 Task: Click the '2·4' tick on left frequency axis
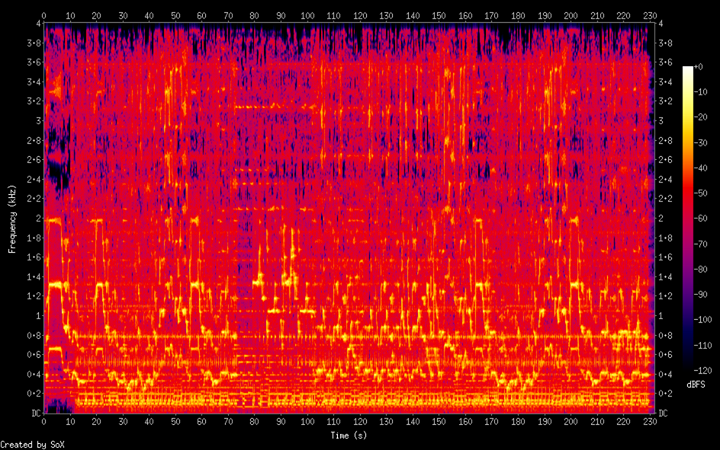[x=34, y=180]
